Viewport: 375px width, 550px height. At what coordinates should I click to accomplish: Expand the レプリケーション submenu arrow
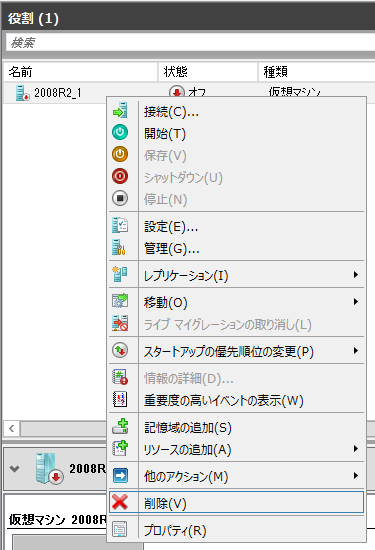[356, 275]
